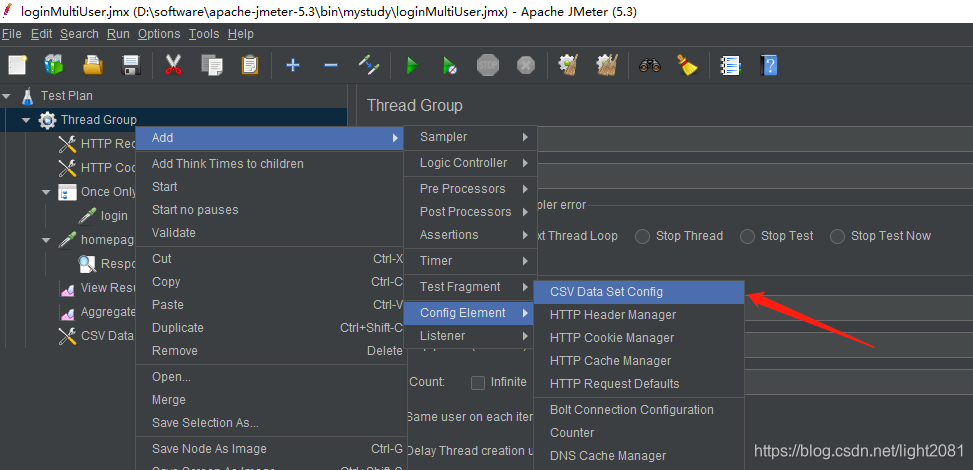Choose Counter config element

click(x=639, y=433)
